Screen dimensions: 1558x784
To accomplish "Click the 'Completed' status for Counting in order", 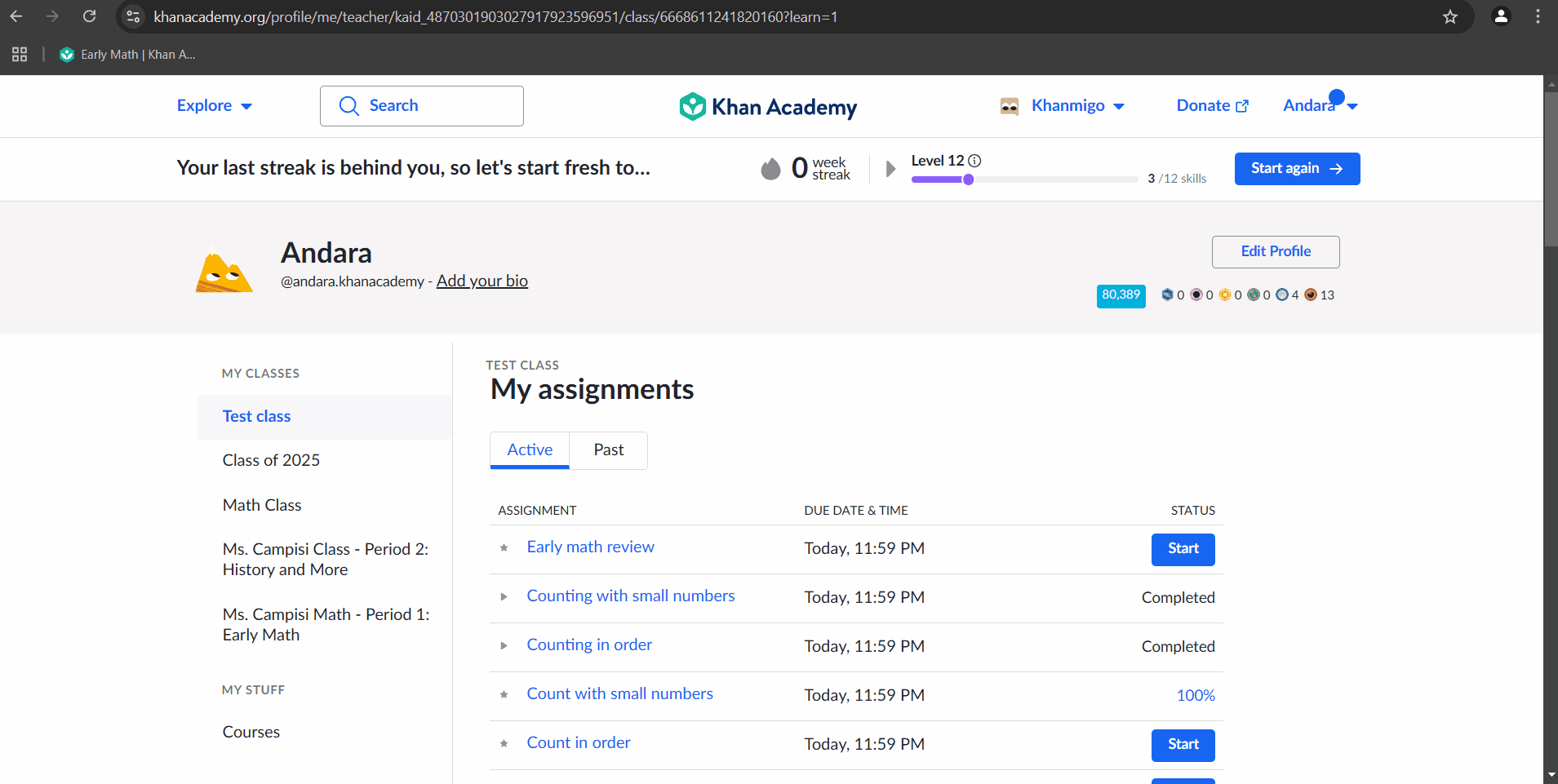I will (1178, 647).
